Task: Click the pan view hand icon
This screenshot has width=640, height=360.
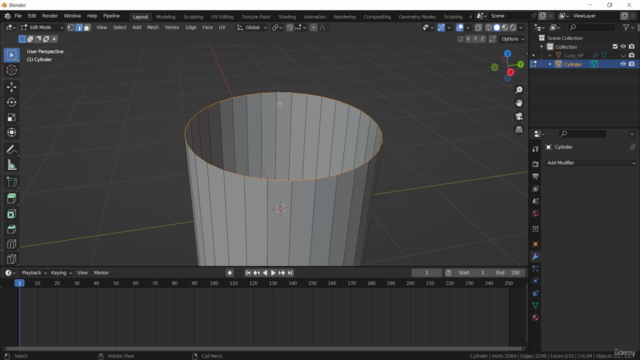Action: click(x=519, y=103)
